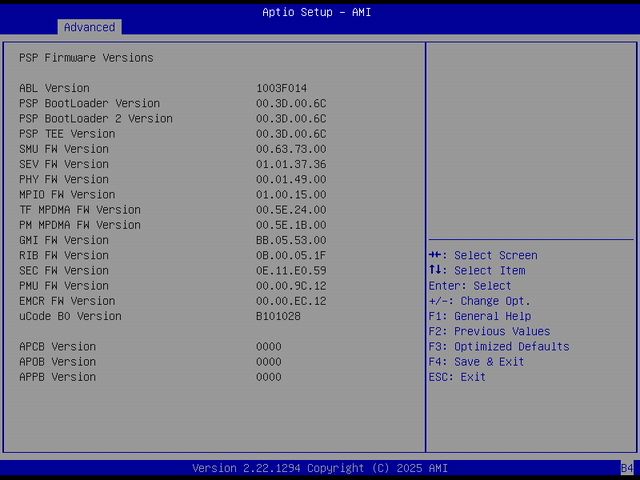Click the APCB Version value 0000
The height and width of the screenshot is (480, 640).
pyautogui.click(x=269, y=347)
